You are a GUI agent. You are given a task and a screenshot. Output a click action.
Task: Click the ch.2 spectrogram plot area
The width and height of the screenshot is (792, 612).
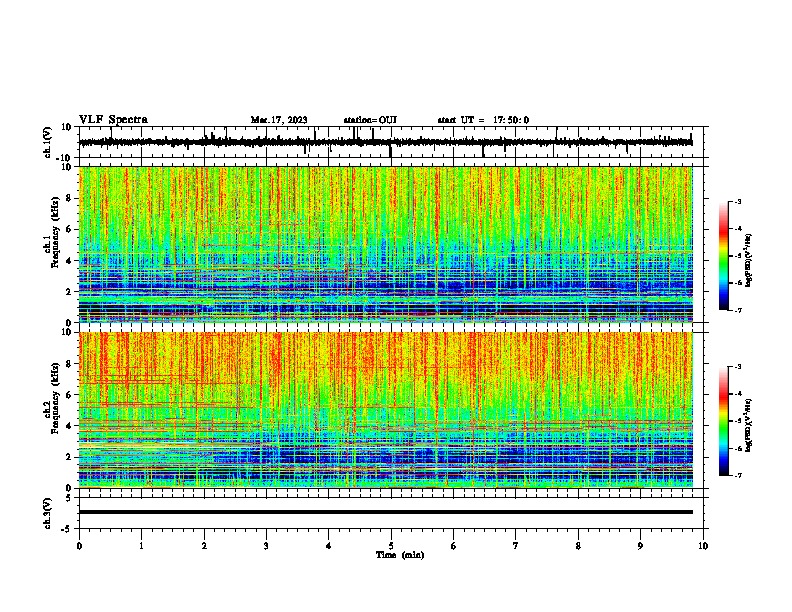coord(385,410)
